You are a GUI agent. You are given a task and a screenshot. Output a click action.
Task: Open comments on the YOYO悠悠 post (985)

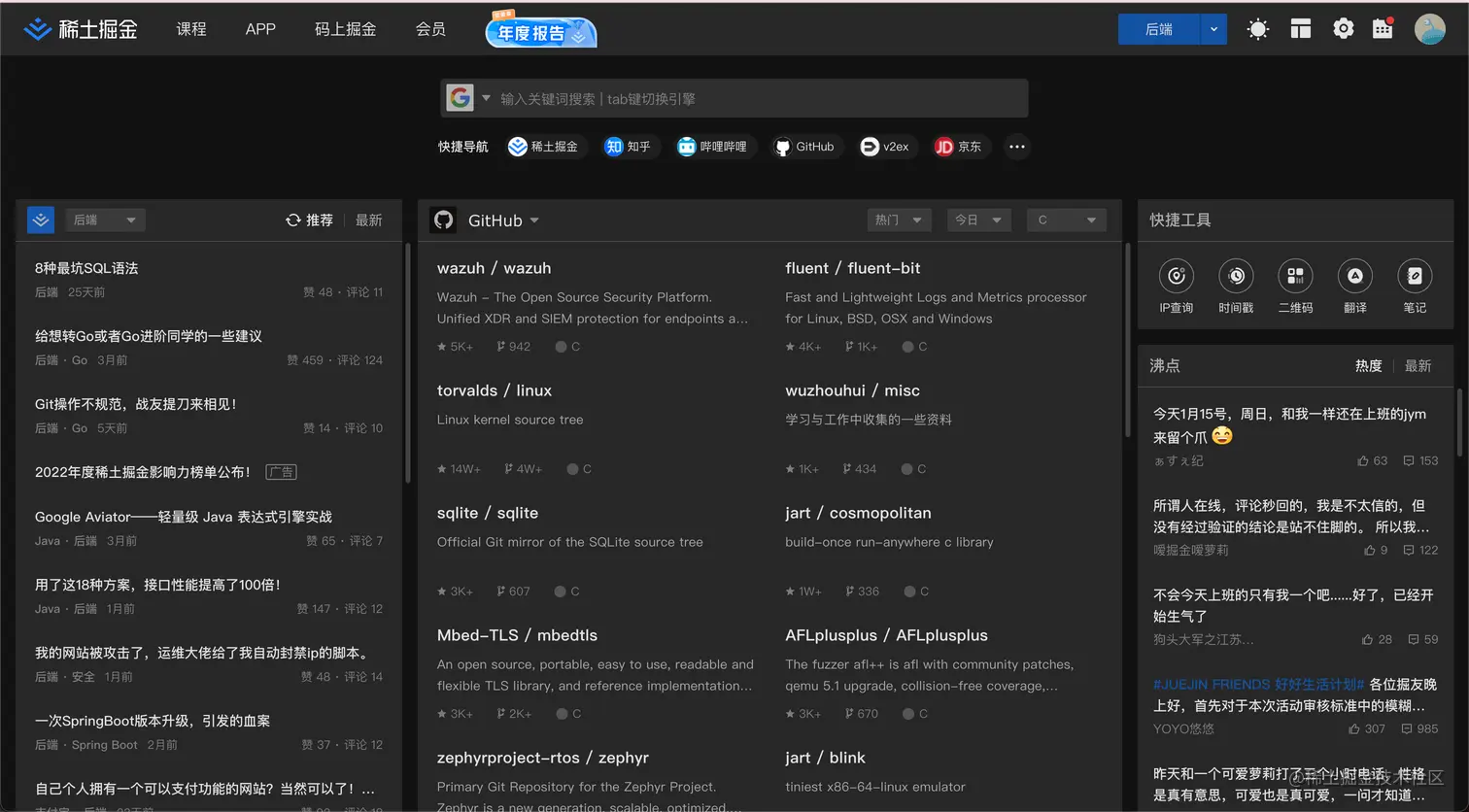click(1419, 728)
